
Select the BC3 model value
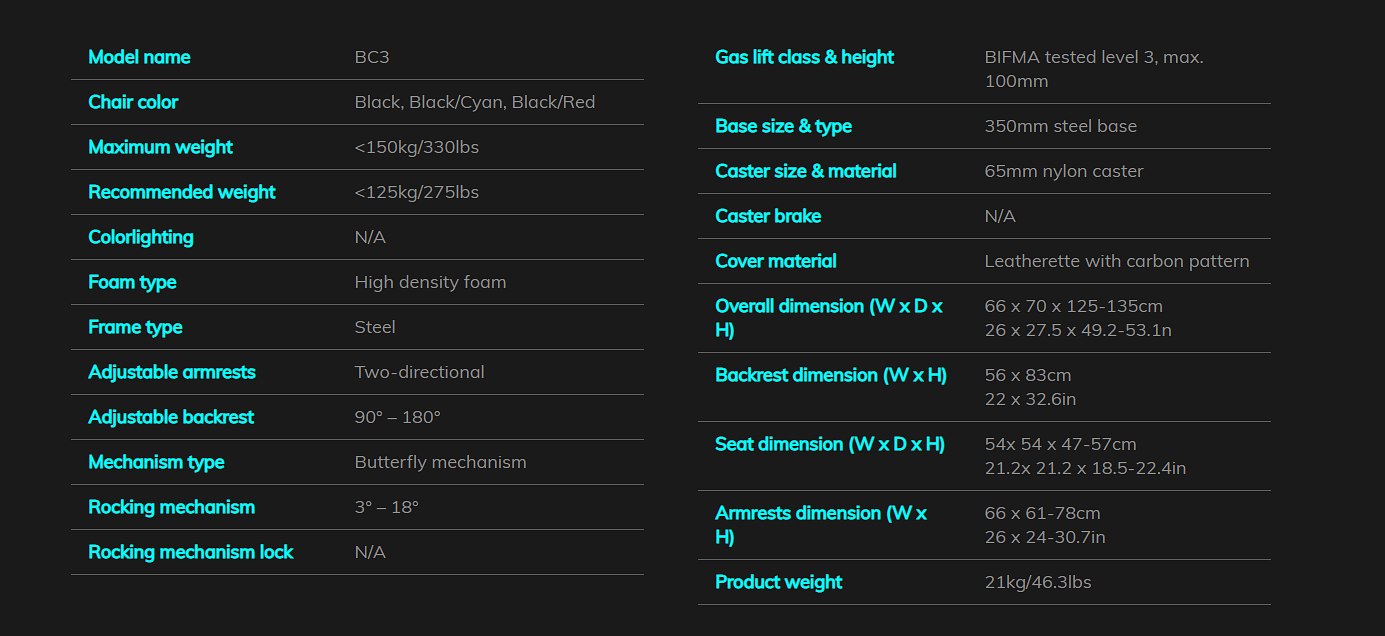372,57
